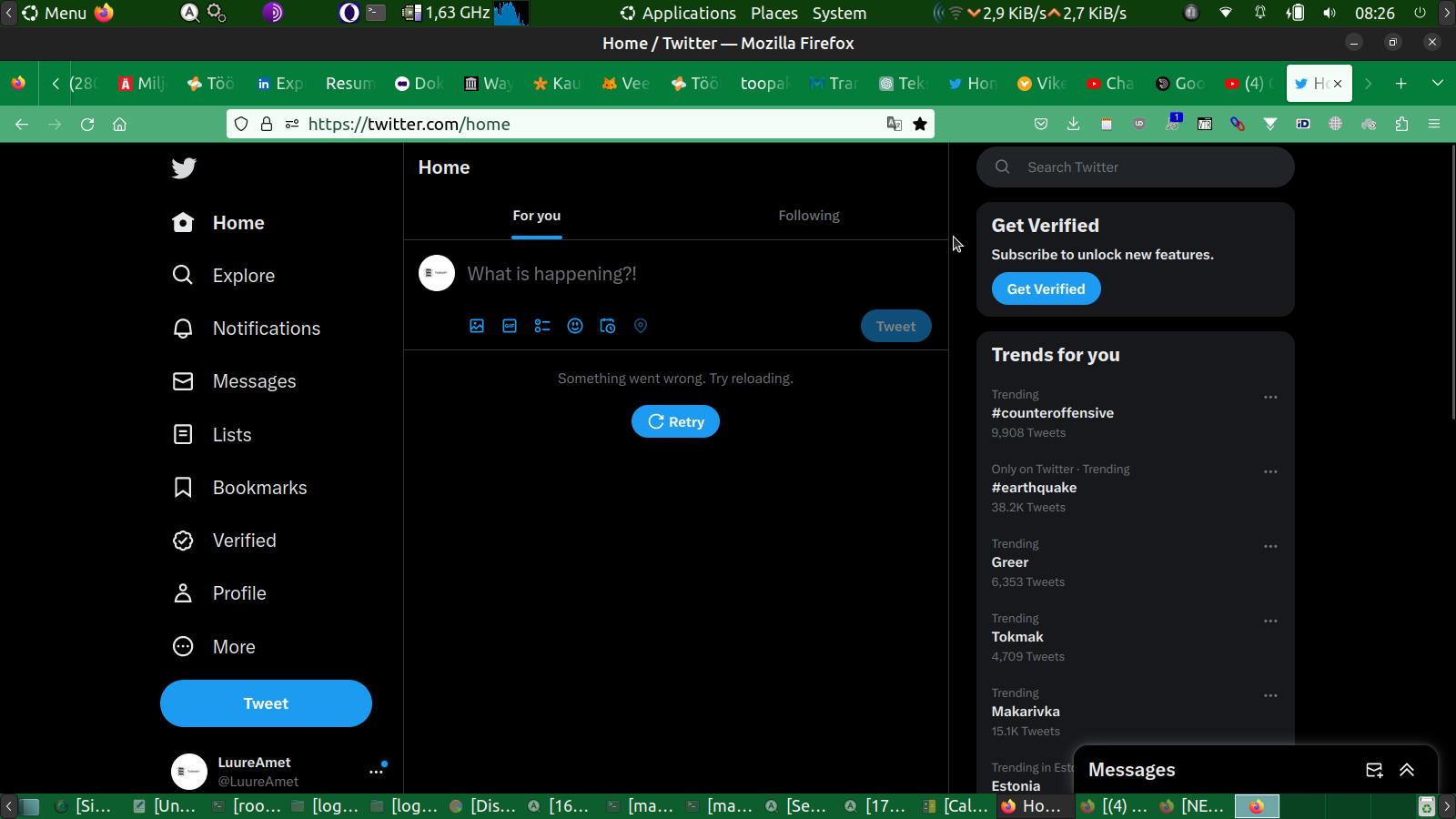Open the emoji picker in composer
This screenshot has width=1456, height=819.
(x=575, y=326)
